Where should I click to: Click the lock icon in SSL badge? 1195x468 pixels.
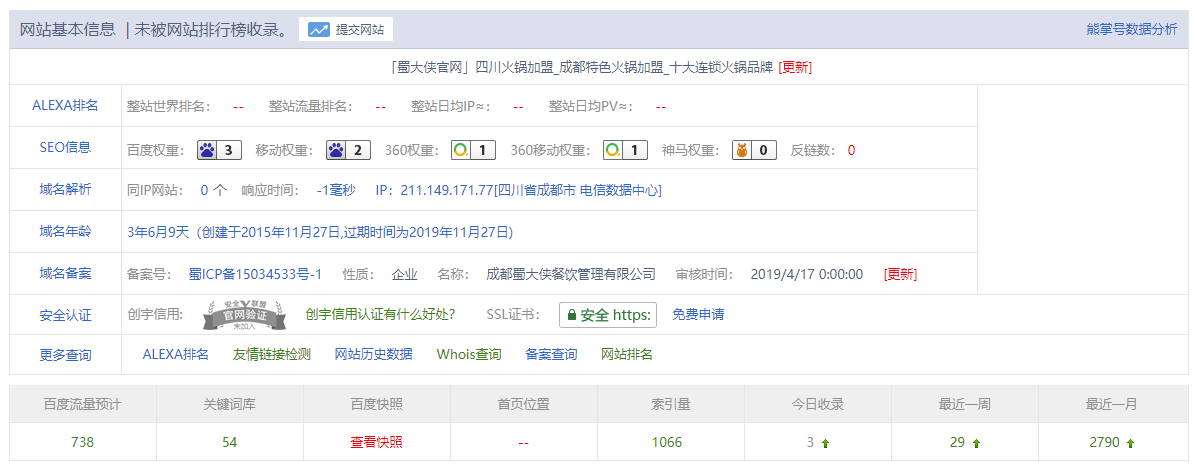click(571, 315)
